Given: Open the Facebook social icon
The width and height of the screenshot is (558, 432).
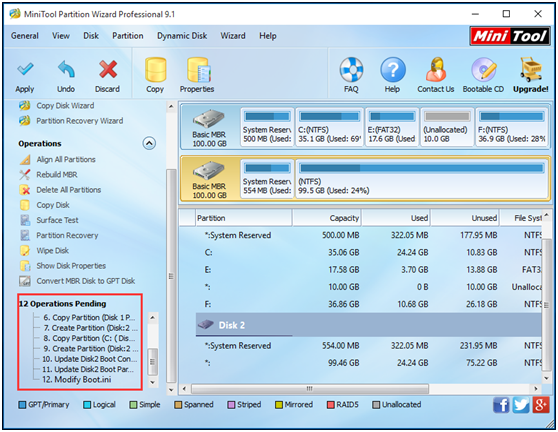Looking at the screenshot, I should [x=501, y=405].
